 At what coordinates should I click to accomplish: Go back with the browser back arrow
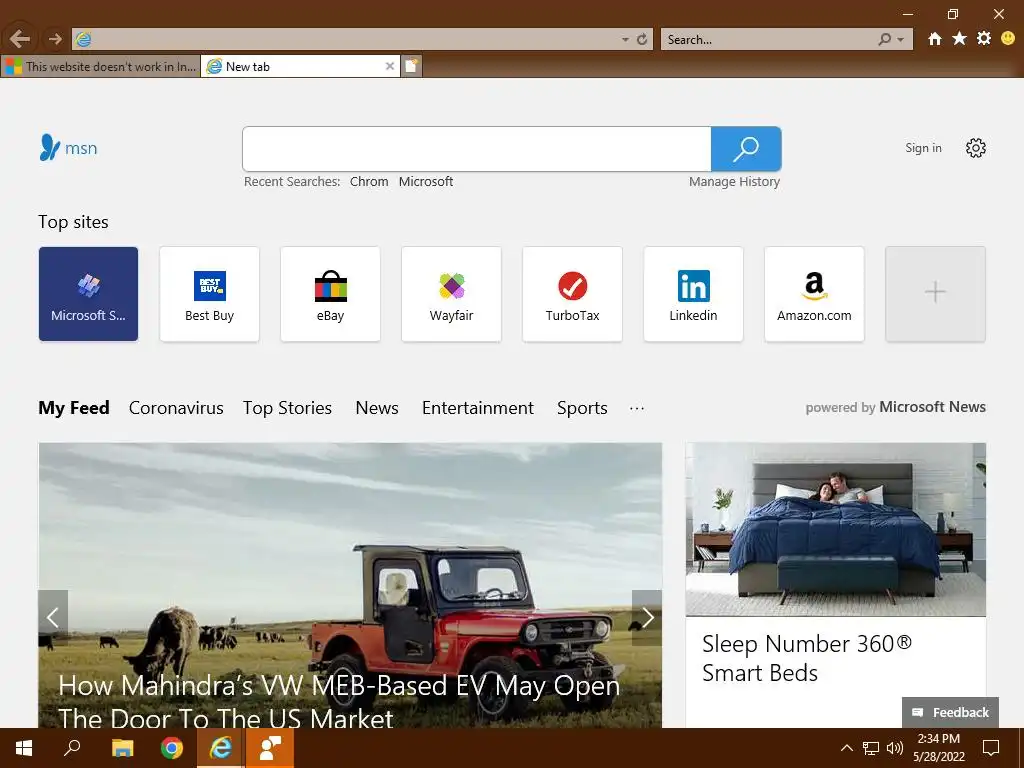(20, 39)
